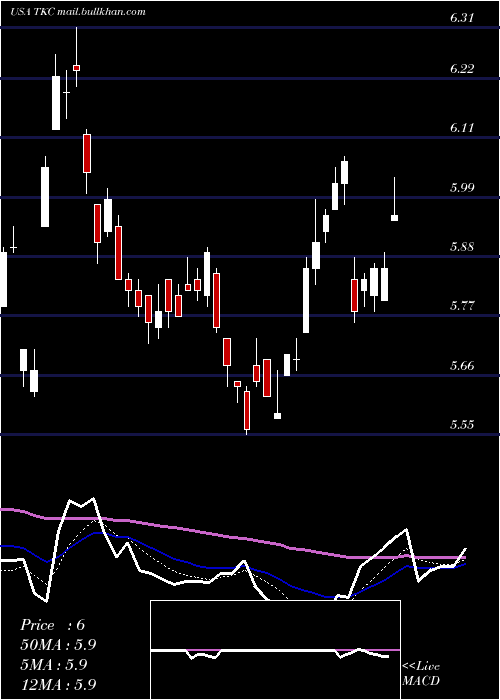The height and width of the screenshot is (700, 500).
Task: Click the 'Price : 6' readout
Action: (53, 625)
